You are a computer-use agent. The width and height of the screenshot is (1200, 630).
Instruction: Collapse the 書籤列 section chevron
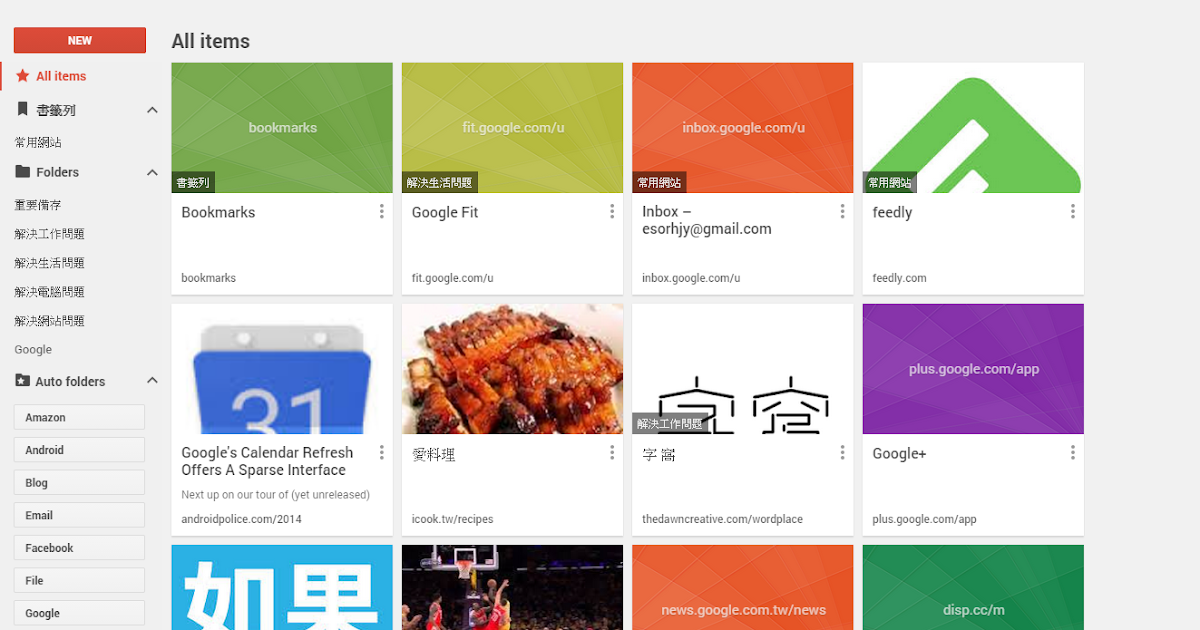[152, 110]
